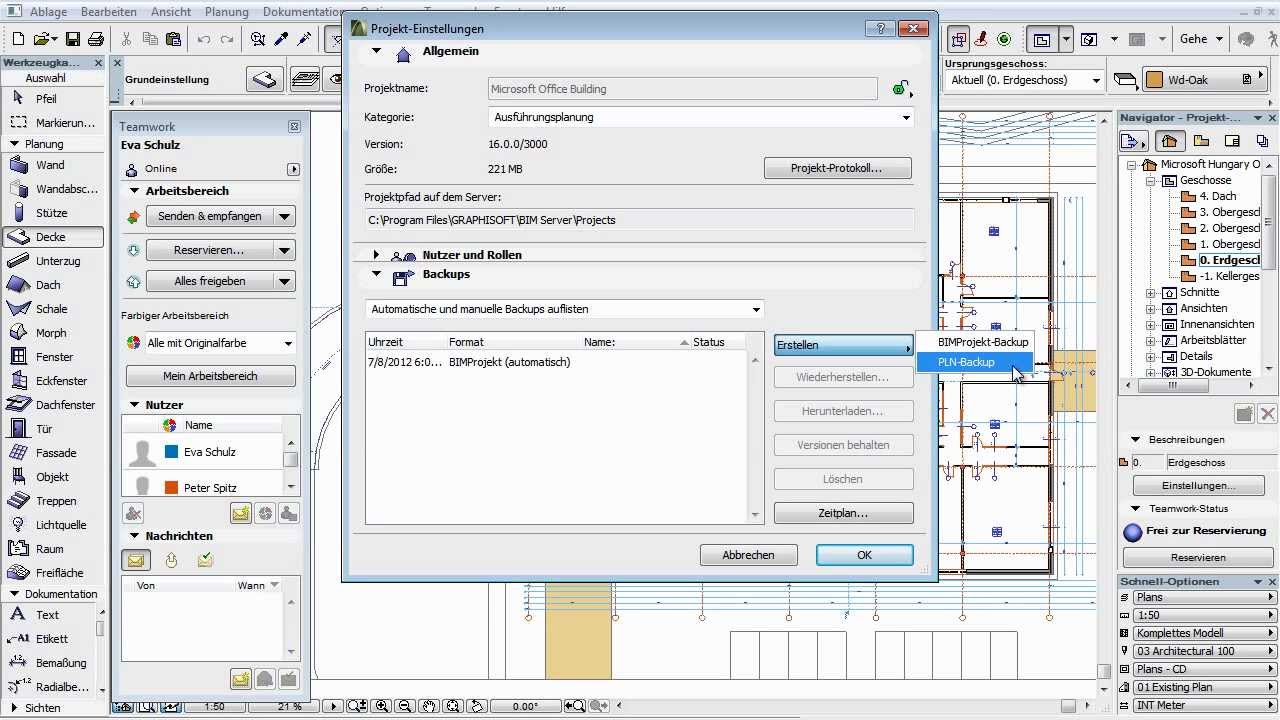Click the new document toolbar icon

[x=19, y=39]
